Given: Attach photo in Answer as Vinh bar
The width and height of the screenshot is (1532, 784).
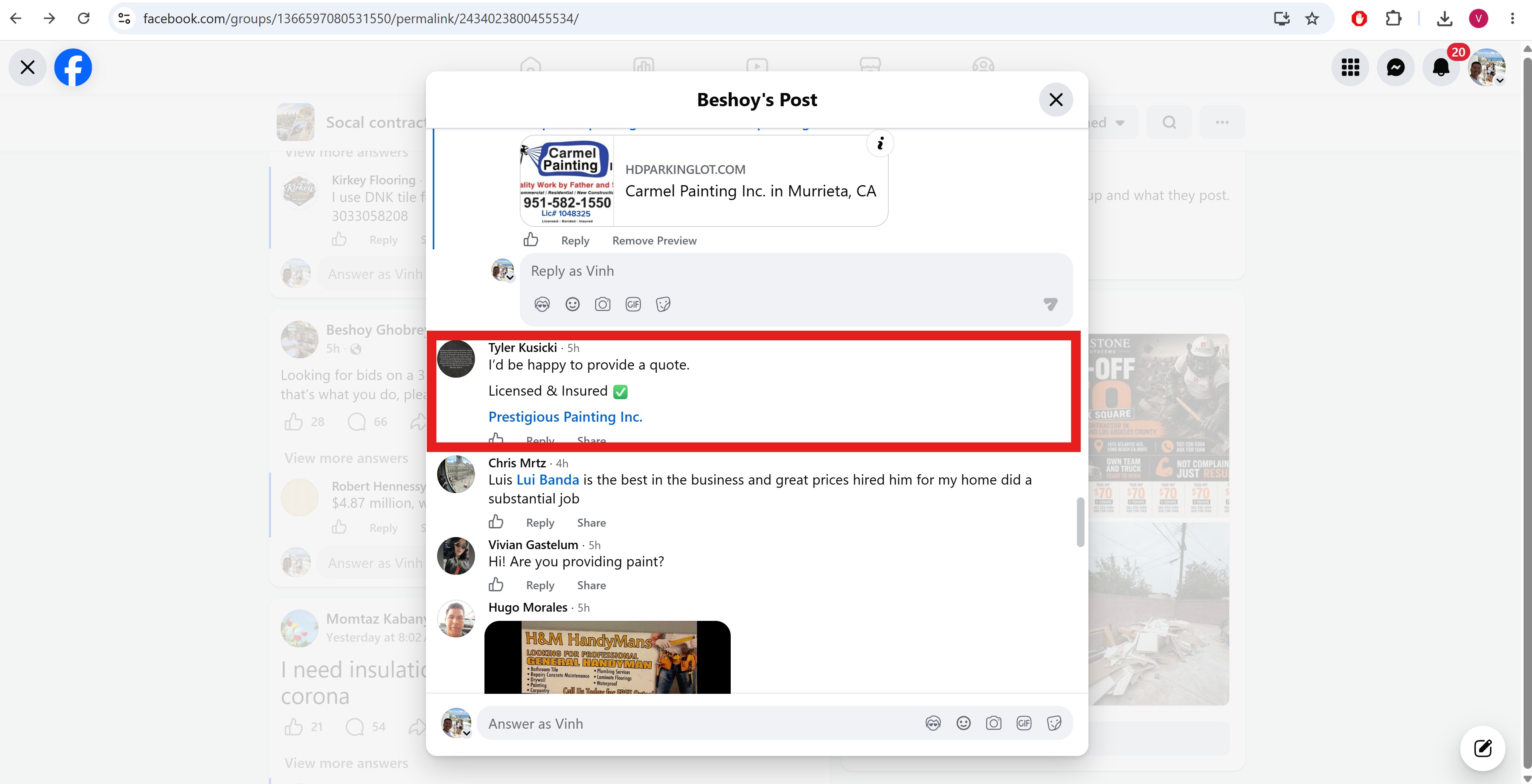Looking at the screenshot, I should [993, 723].
